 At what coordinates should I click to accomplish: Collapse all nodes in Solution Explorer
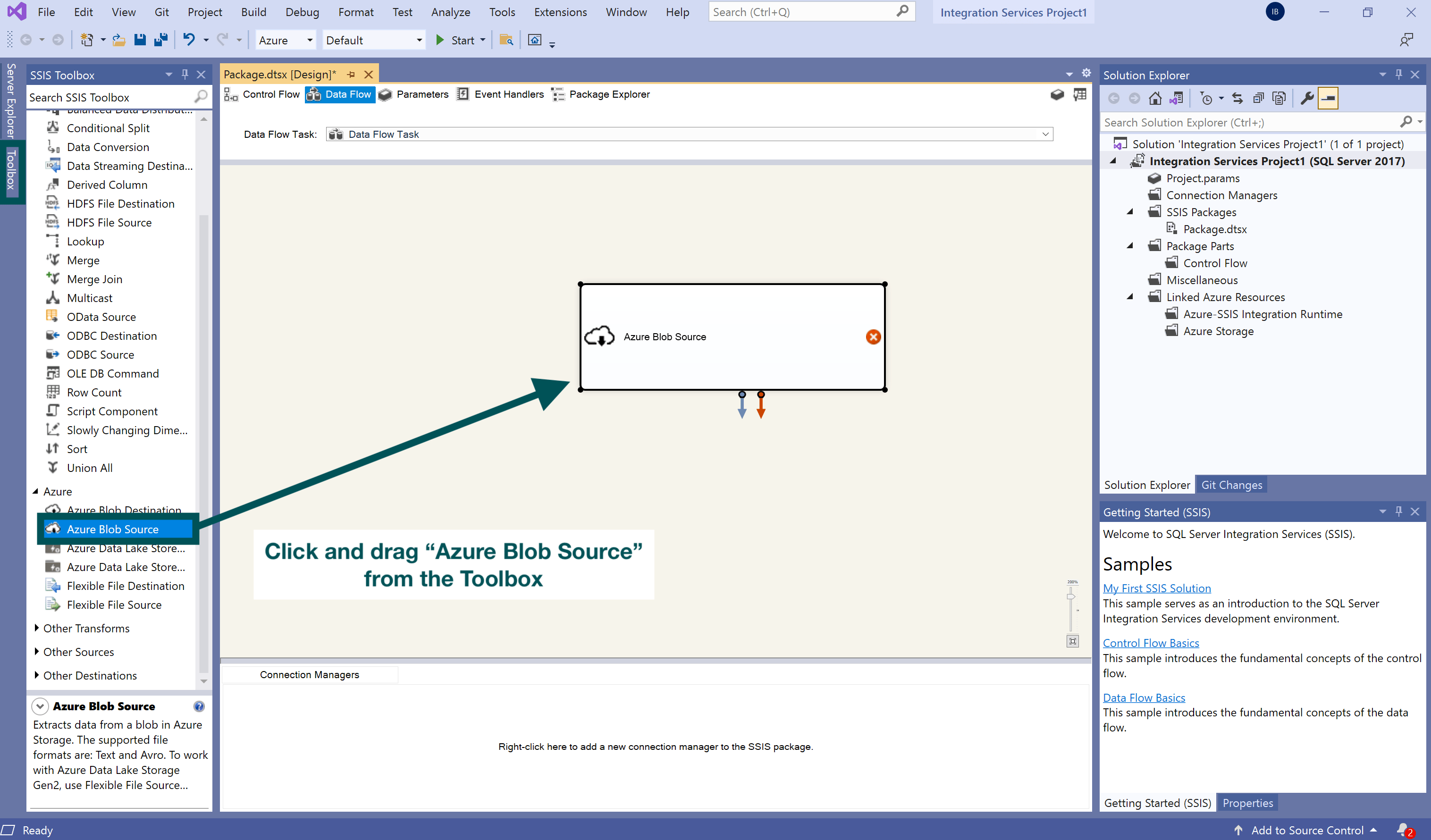(x=1258, y=98)
